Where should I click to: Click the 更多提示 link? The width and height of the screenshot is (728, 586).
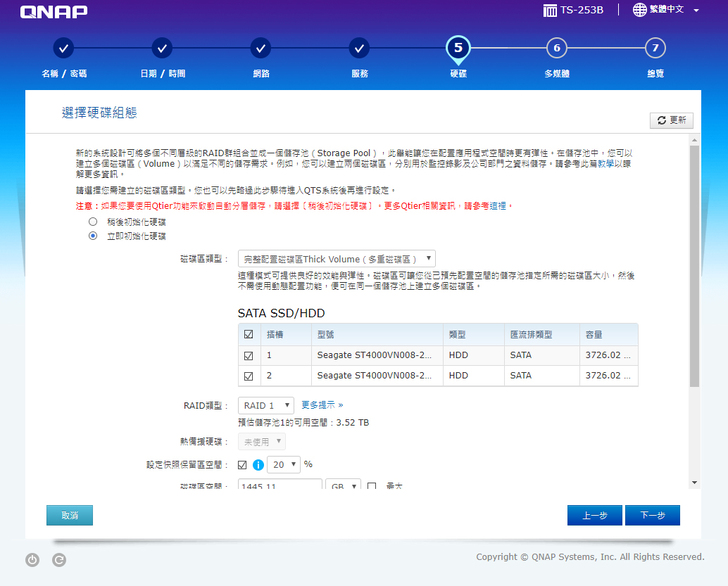pyautogui.click(x=322, y=405)
